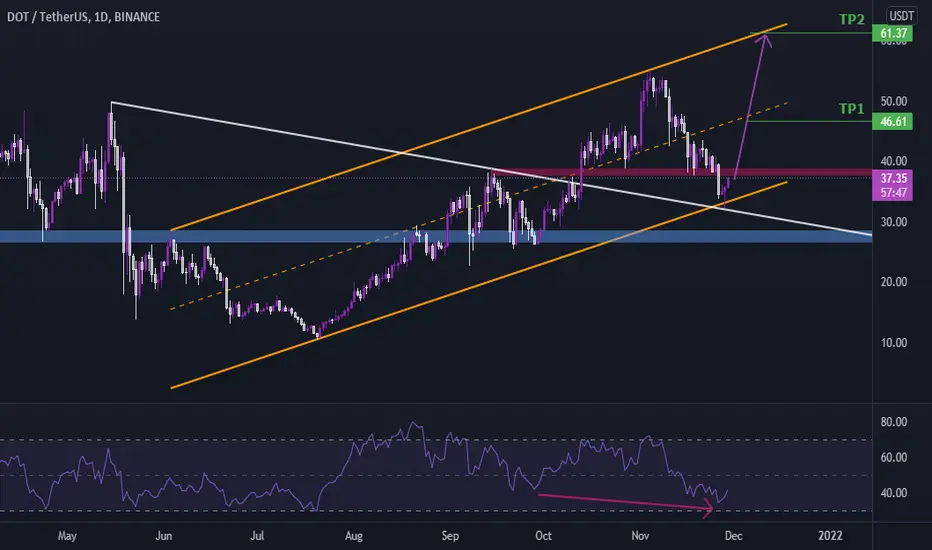Select the upper orange channel line
932x550 pixels.
(x=478, y=127)
